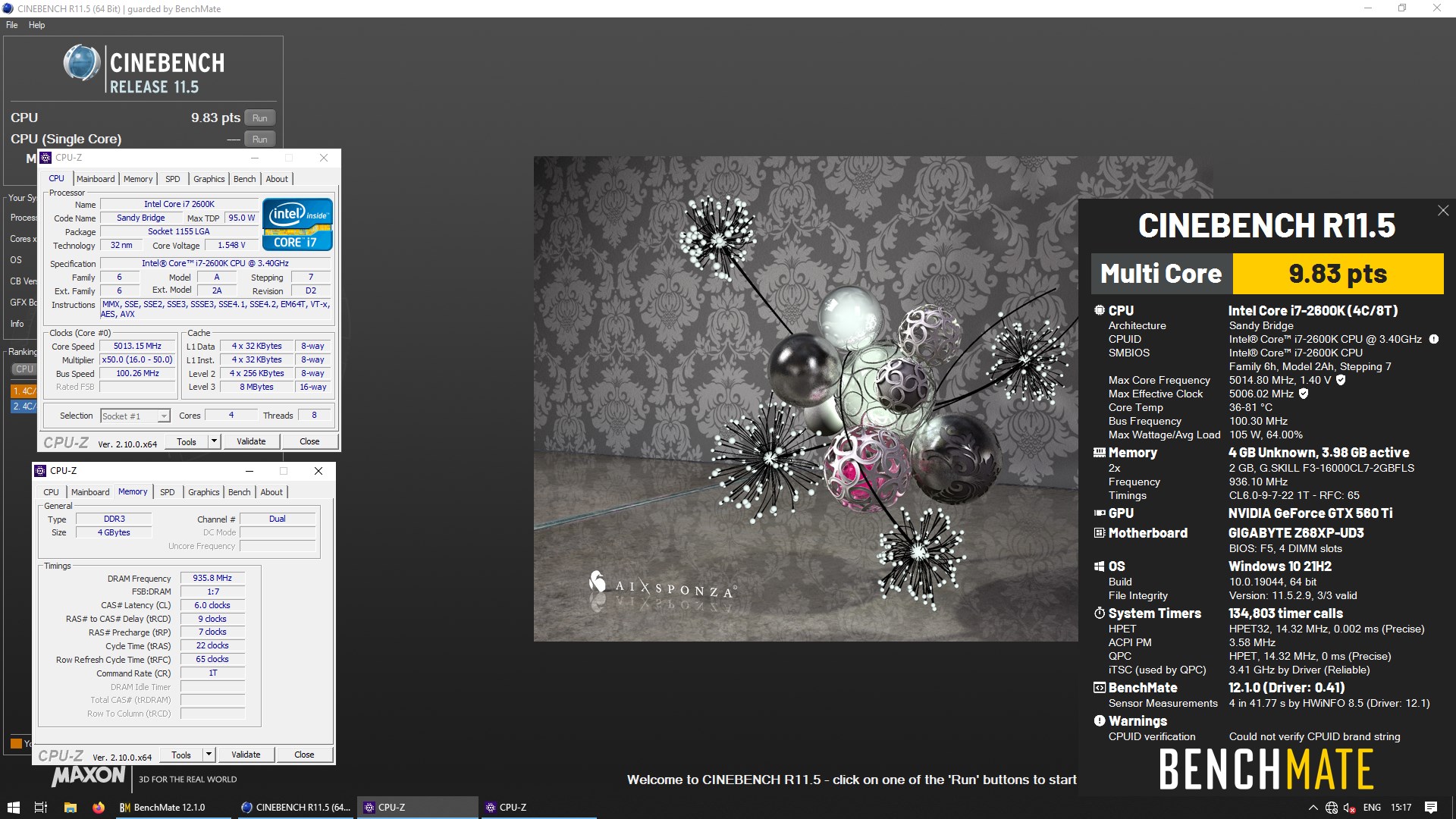Click the system clock showing 15:17
The height and width of the screenshot is (819, 1456).
point(1401,808)
